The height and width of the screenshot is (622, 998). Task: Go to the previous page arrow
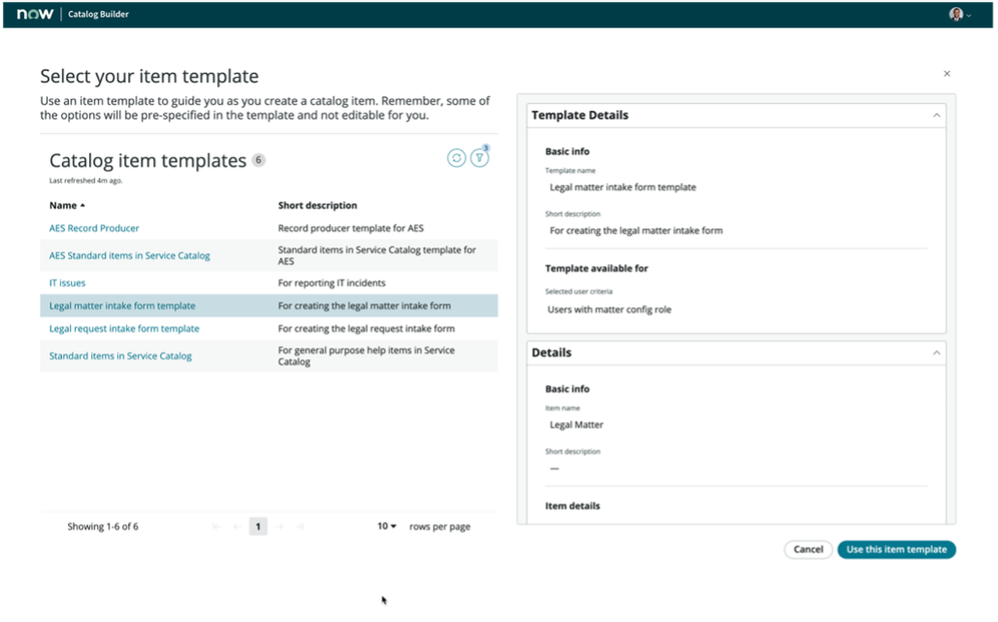[x=236, y=526]
